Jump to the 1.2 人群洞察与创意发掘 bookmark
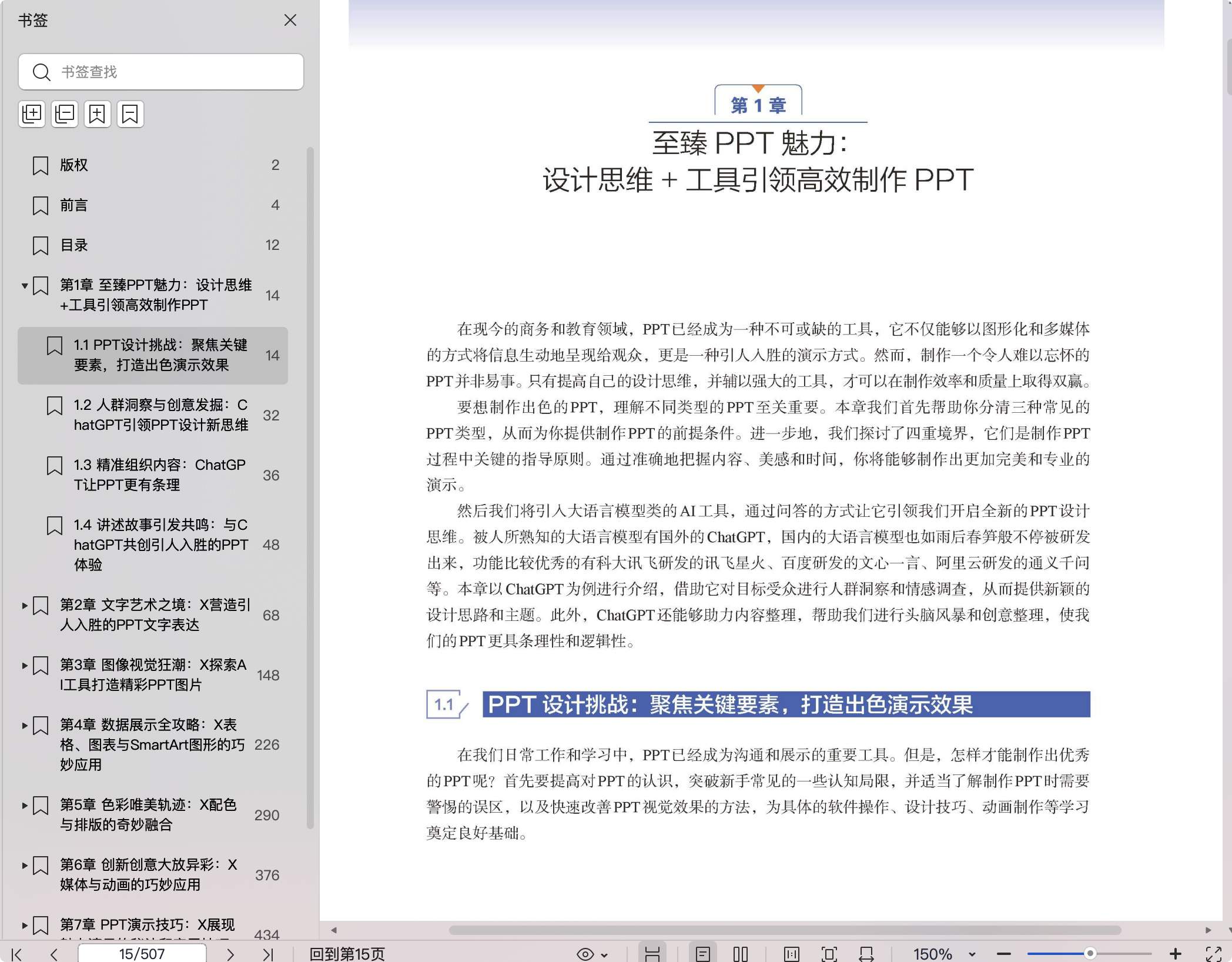The width and height of the screenshot is (1232, 962). (160, 415)
